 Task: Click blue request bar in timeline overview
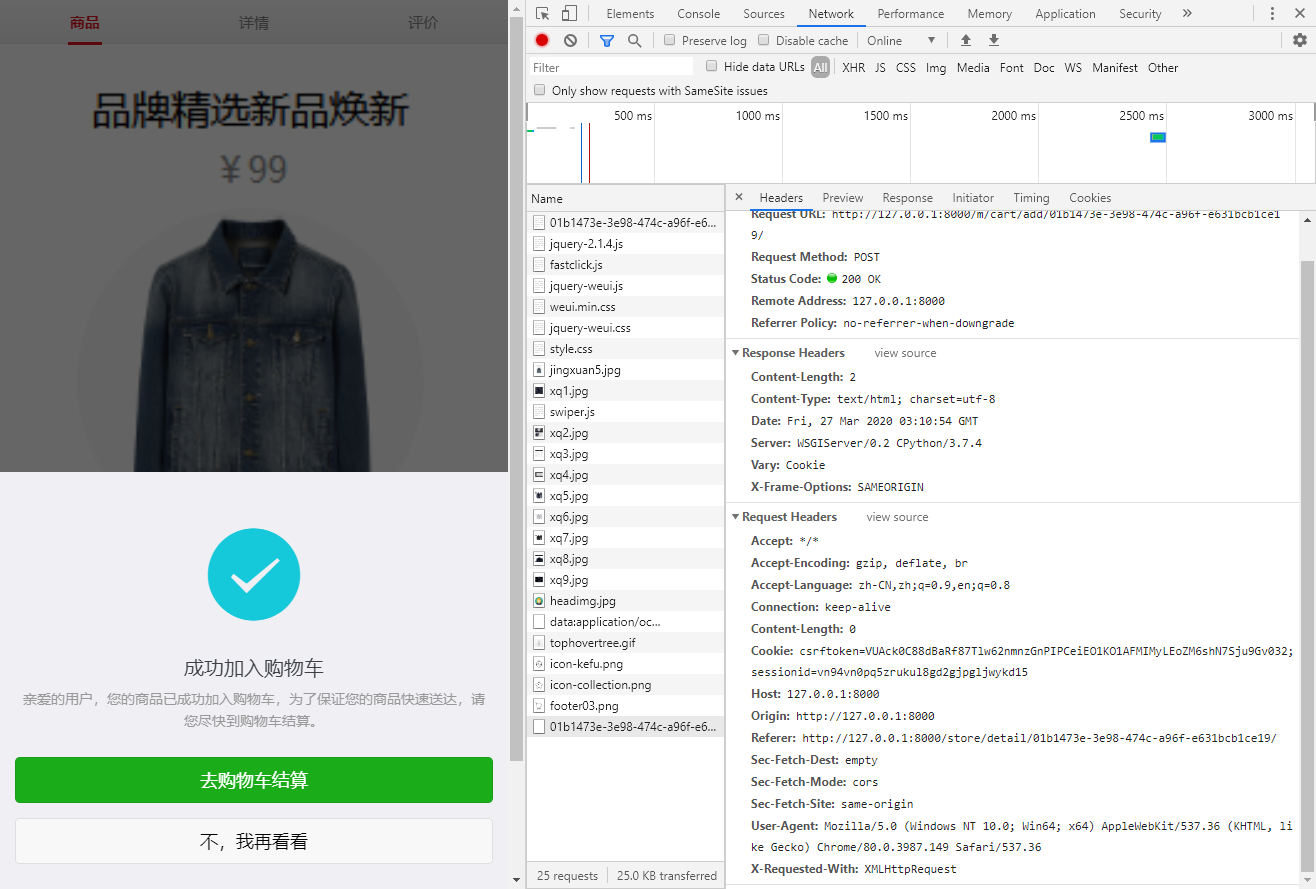pos(1158,137)
